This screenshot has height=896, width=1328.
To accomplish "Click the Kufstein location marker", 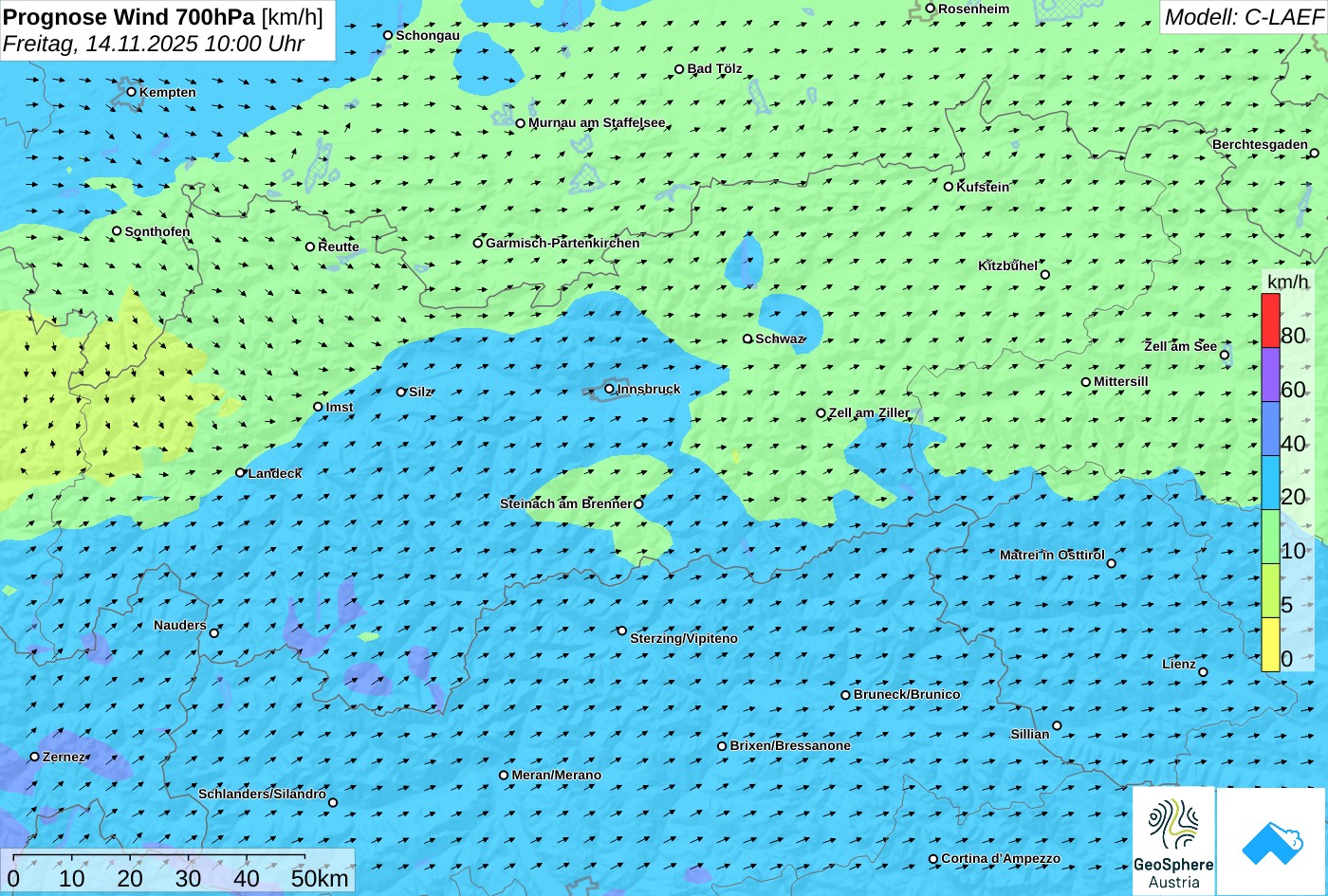I will (x=949, y=187).
